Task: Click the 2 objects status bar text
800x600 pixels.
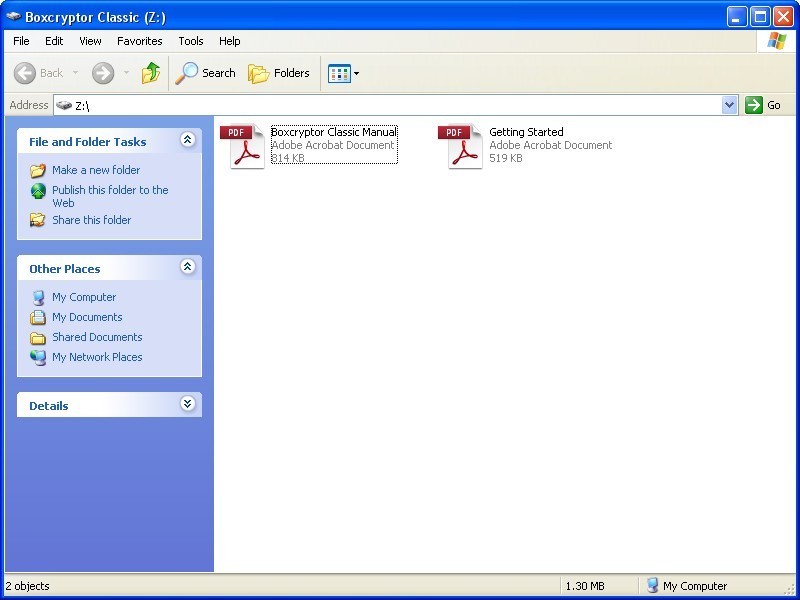Action: (28, 586)
